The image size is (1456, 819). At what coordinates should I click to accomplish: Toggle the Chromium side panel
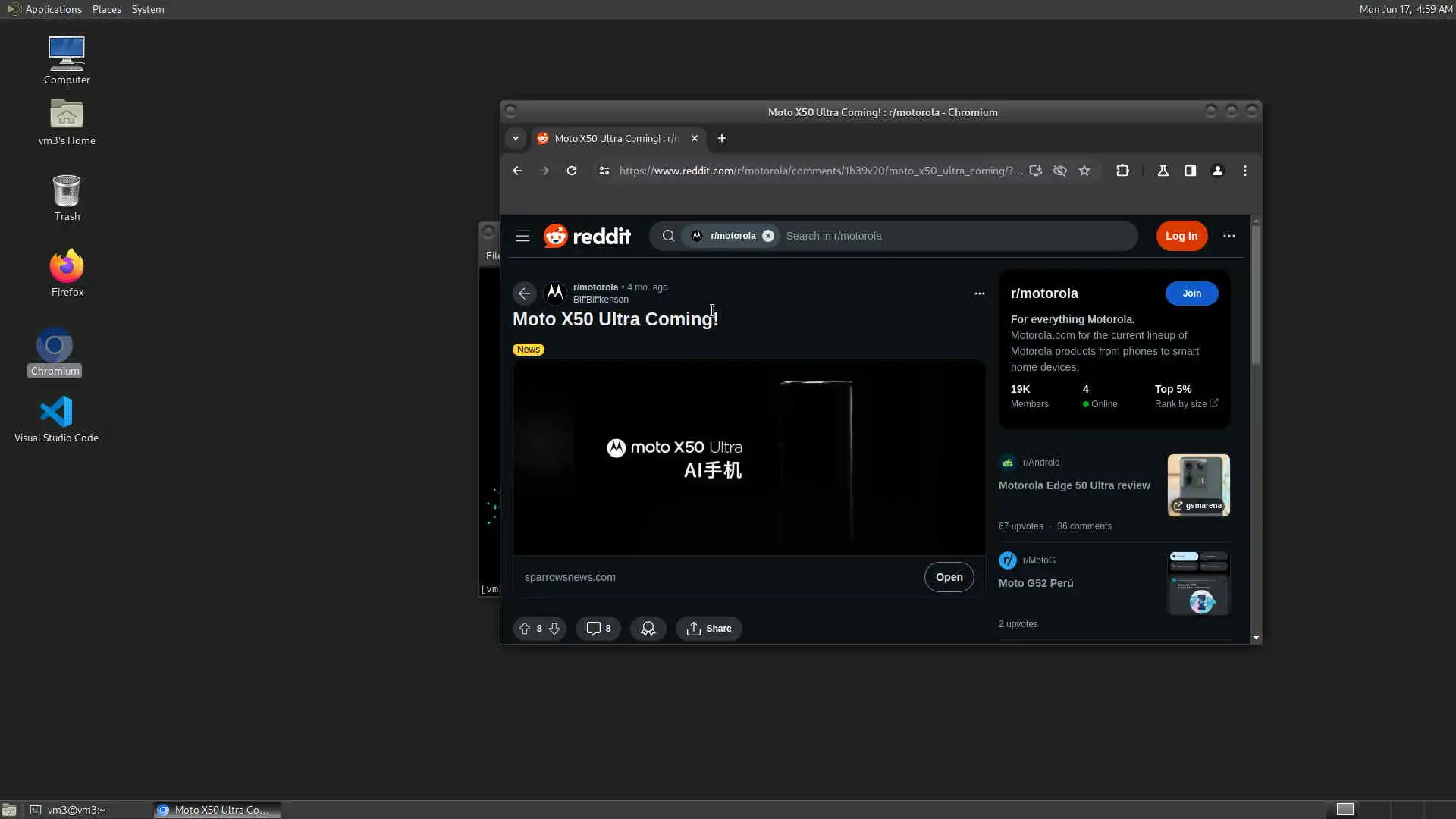(1190, 171)
